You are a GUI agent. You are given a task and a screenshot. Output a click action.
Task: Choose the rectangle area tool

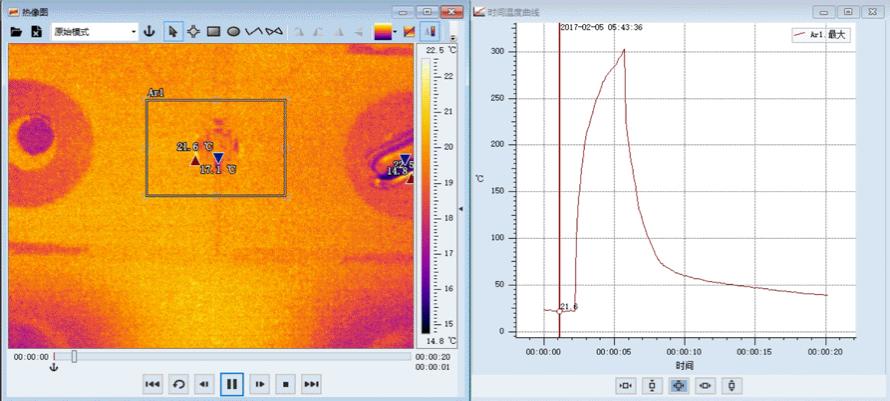coord(213,32)
